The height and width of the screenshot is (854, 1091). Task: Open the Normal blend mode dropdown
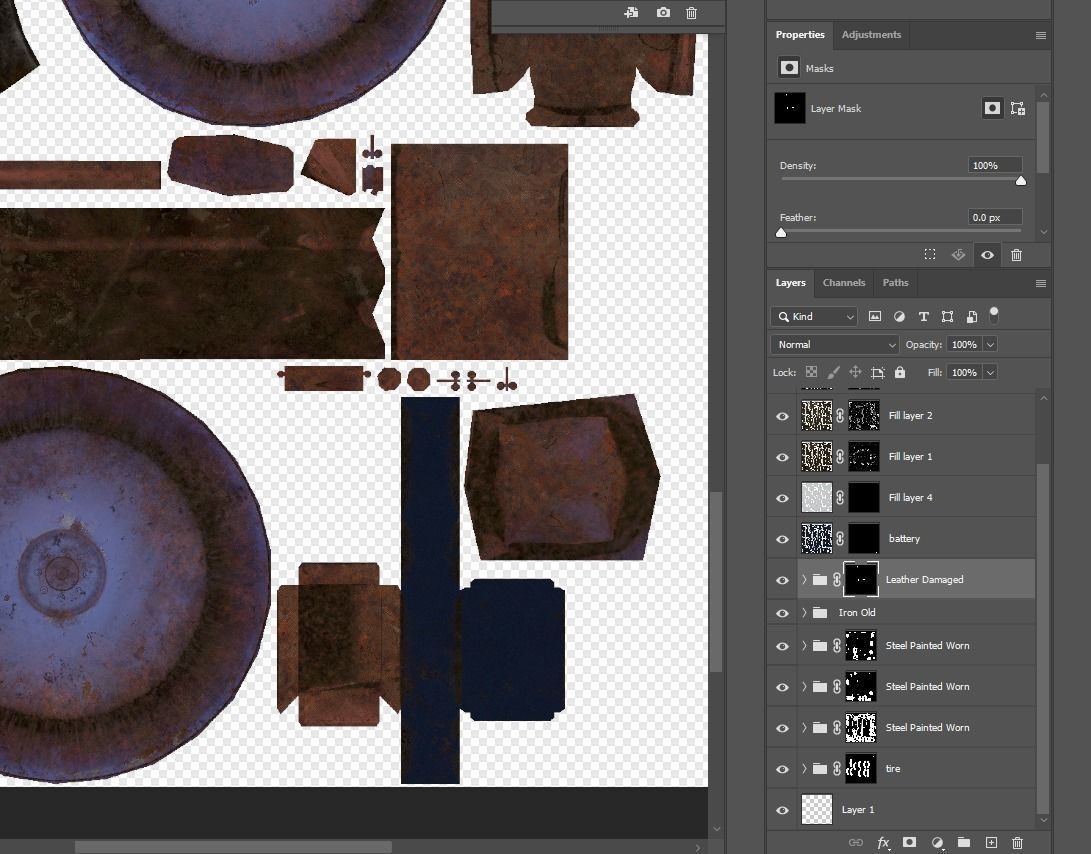(x=835, y=345)
